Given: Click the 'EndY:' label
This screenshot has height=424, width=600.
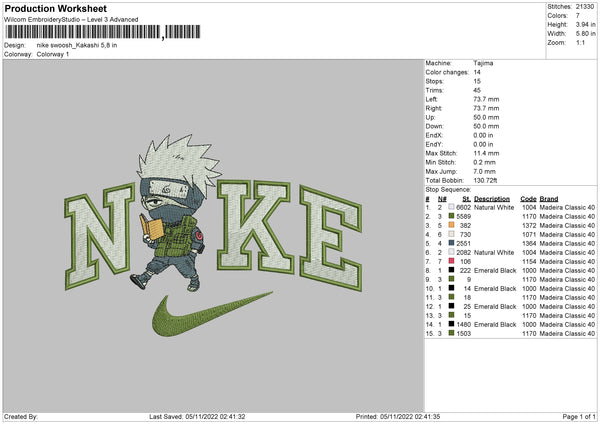Looking at the screenshot, I should [x=434, y=144].
